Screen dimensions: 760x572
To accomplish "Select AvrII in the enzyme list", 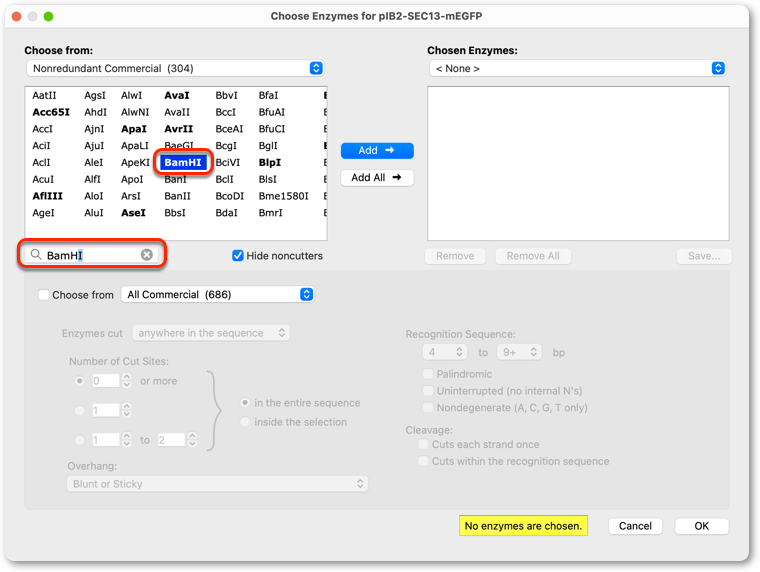I will click(x=178, y=129).
